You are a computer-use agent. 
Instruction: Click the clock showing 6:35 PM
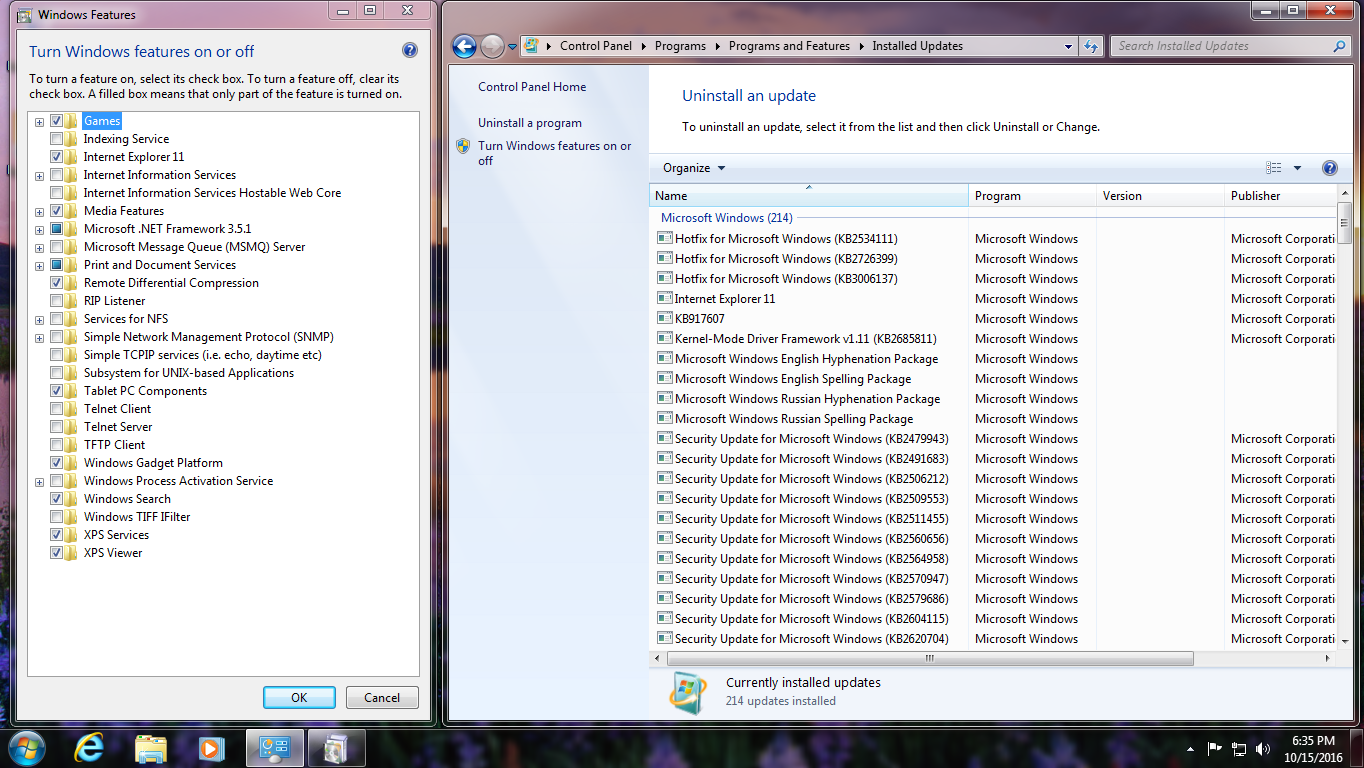1313,741
